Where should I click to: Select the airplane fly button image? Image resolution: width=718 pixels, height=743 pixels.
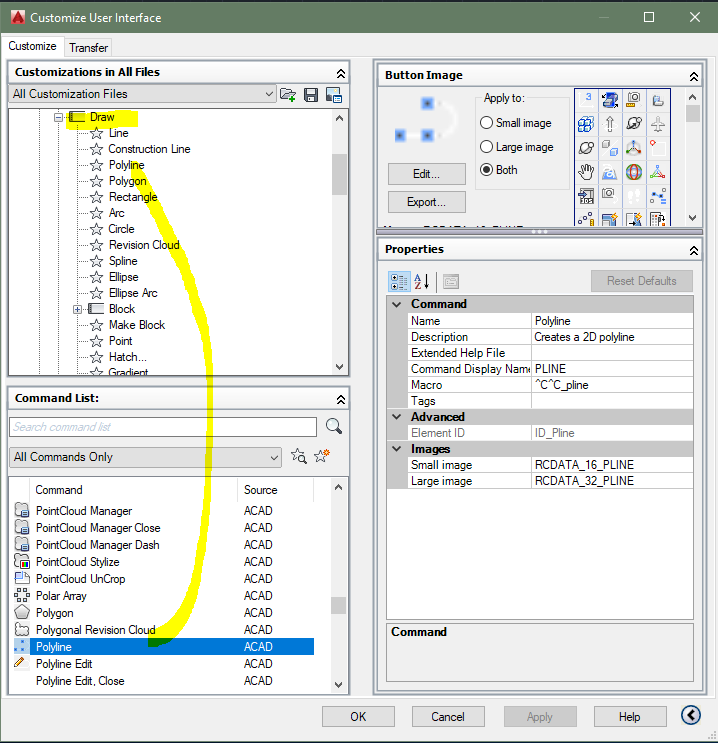(657, 124)
